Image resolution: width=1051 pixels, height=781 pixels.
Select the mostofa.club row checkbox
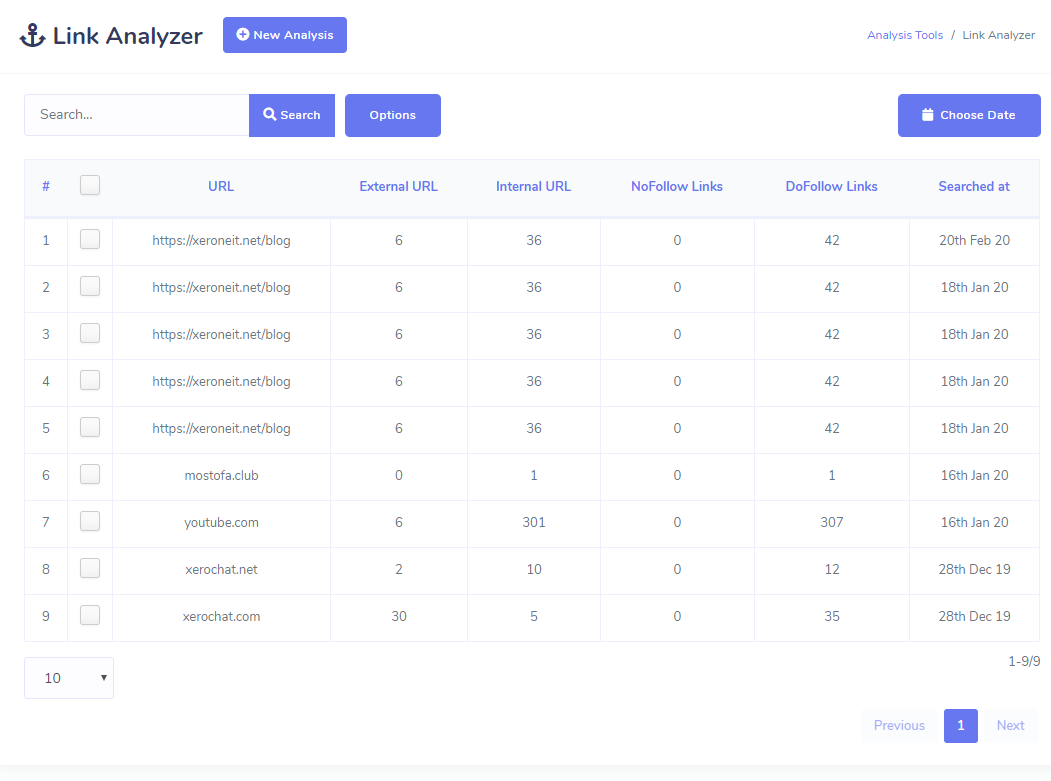90,474
